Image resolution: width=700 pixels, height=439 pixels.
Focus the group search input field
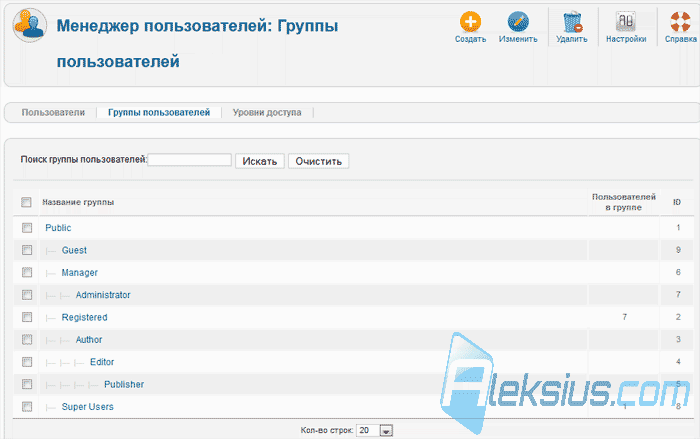click(189, 160)
